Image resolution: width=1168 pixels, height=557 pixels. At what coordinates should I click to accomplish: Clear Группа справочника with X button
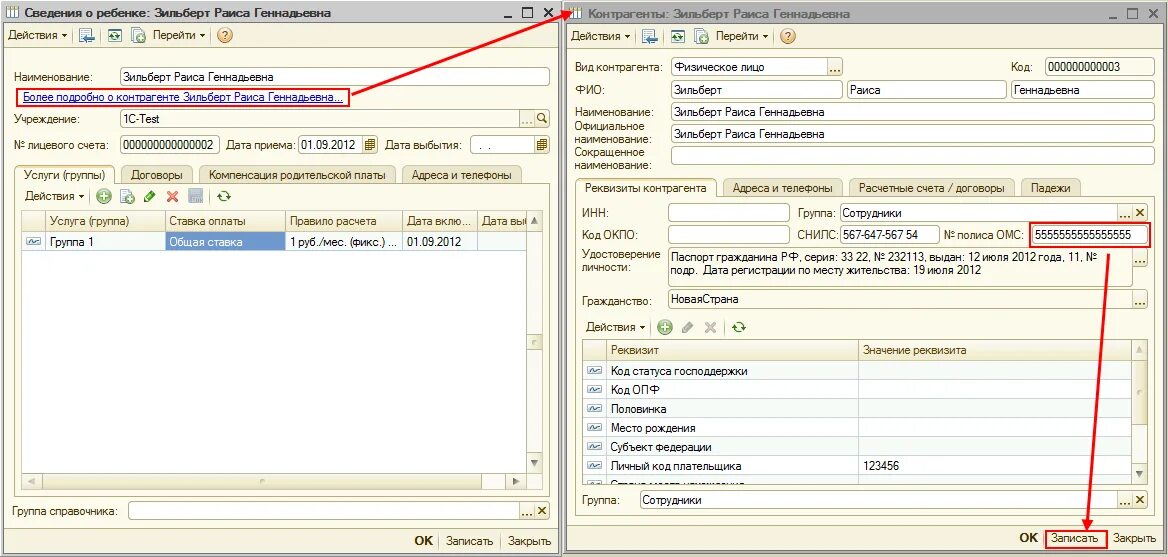pyautogui.click(x=542, y=511)
